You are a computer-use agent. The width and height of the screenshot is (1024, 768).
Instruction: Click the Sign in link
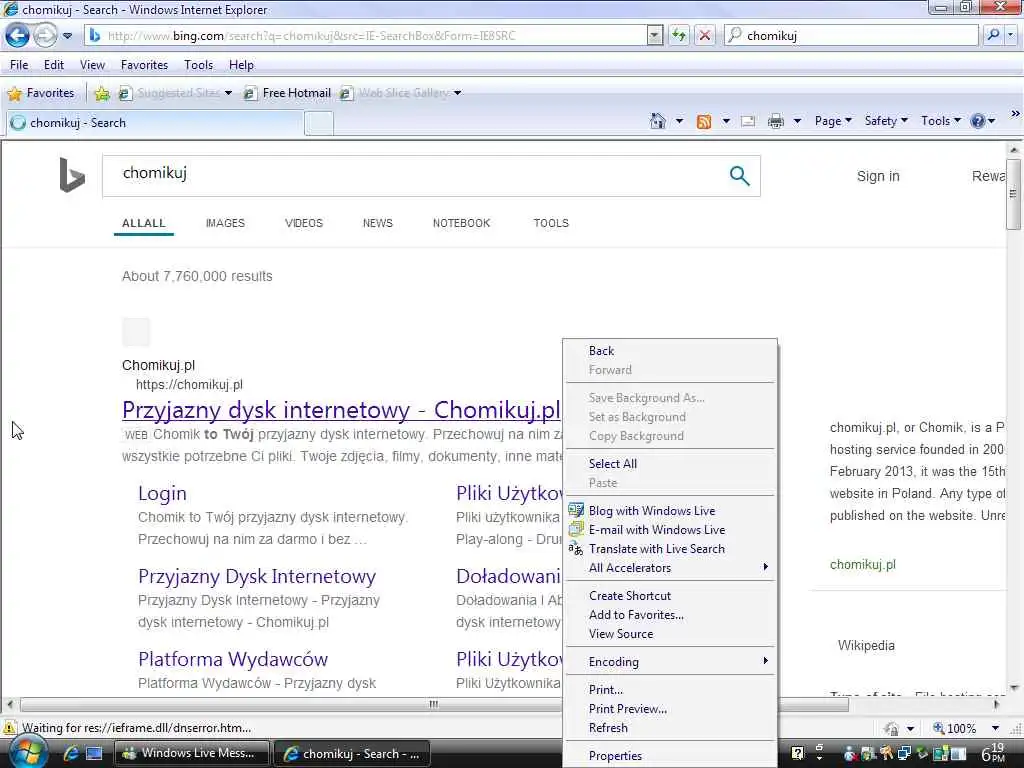878,176
